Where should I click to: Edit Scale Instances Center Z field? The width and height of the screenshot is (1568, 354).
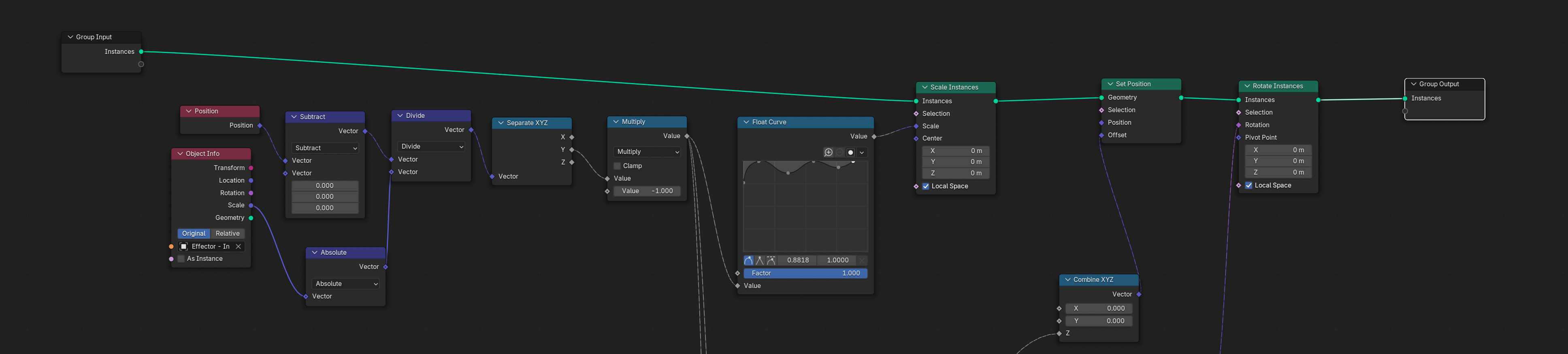956,174
